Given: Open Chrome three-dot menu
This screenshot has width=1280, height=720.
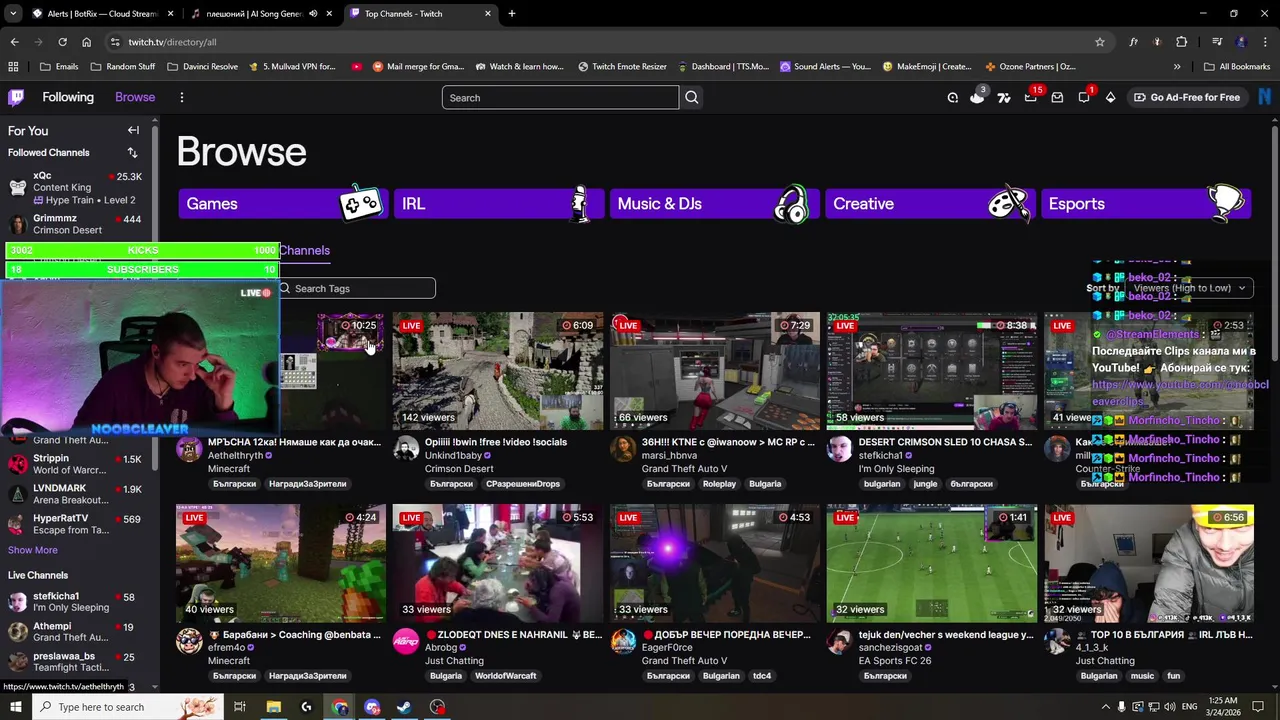Looking at the screenshot, I should click(x=1265, y=42).
